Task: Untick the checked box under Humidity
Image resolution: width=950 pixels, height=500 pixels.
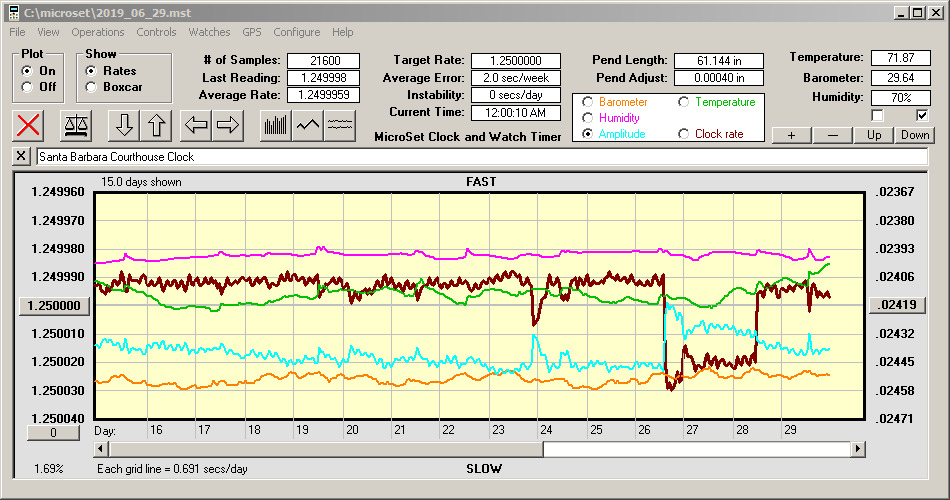Action: click(922, 115)
